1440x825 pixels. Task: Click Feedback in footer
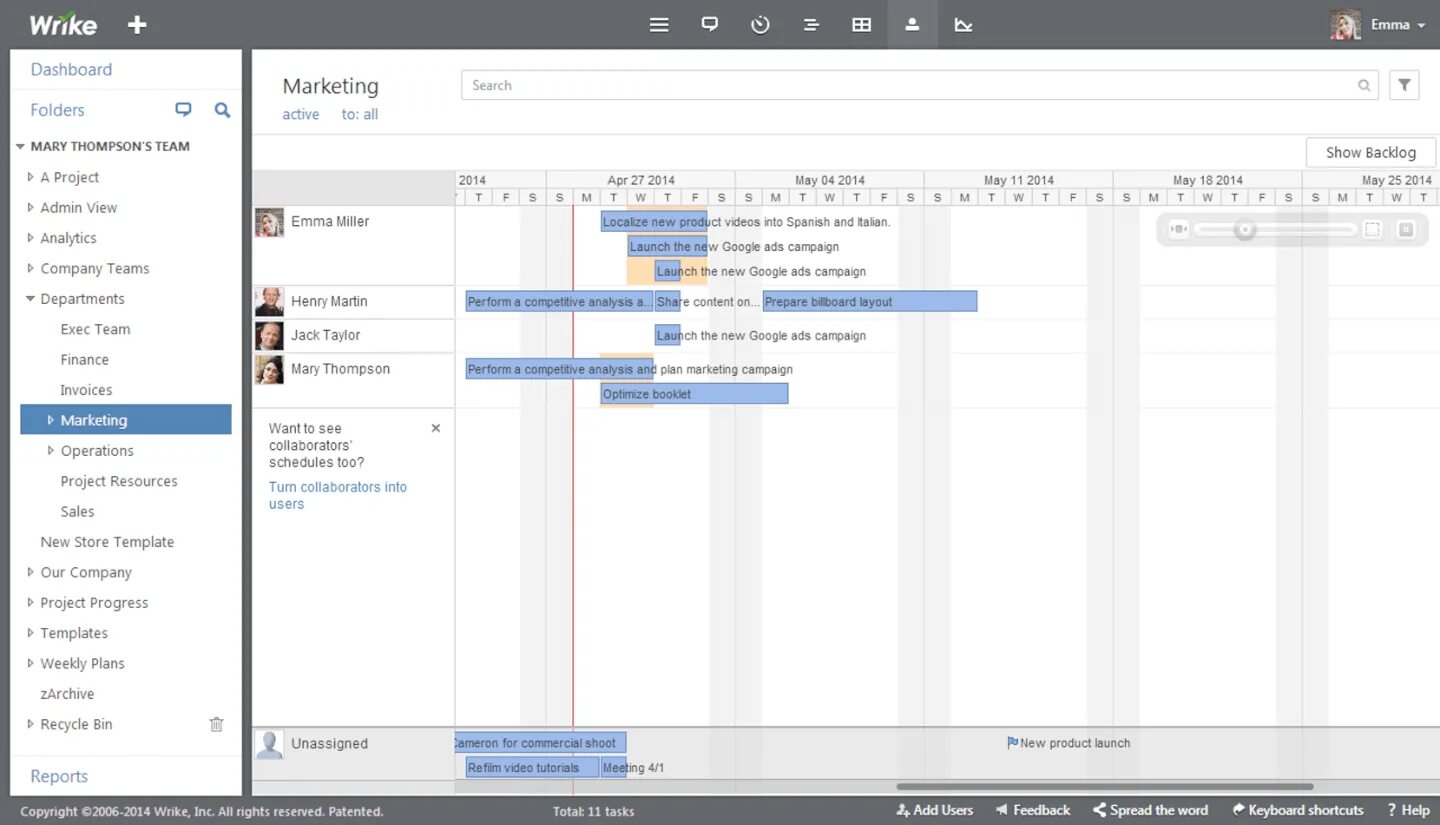(1033, 810)
